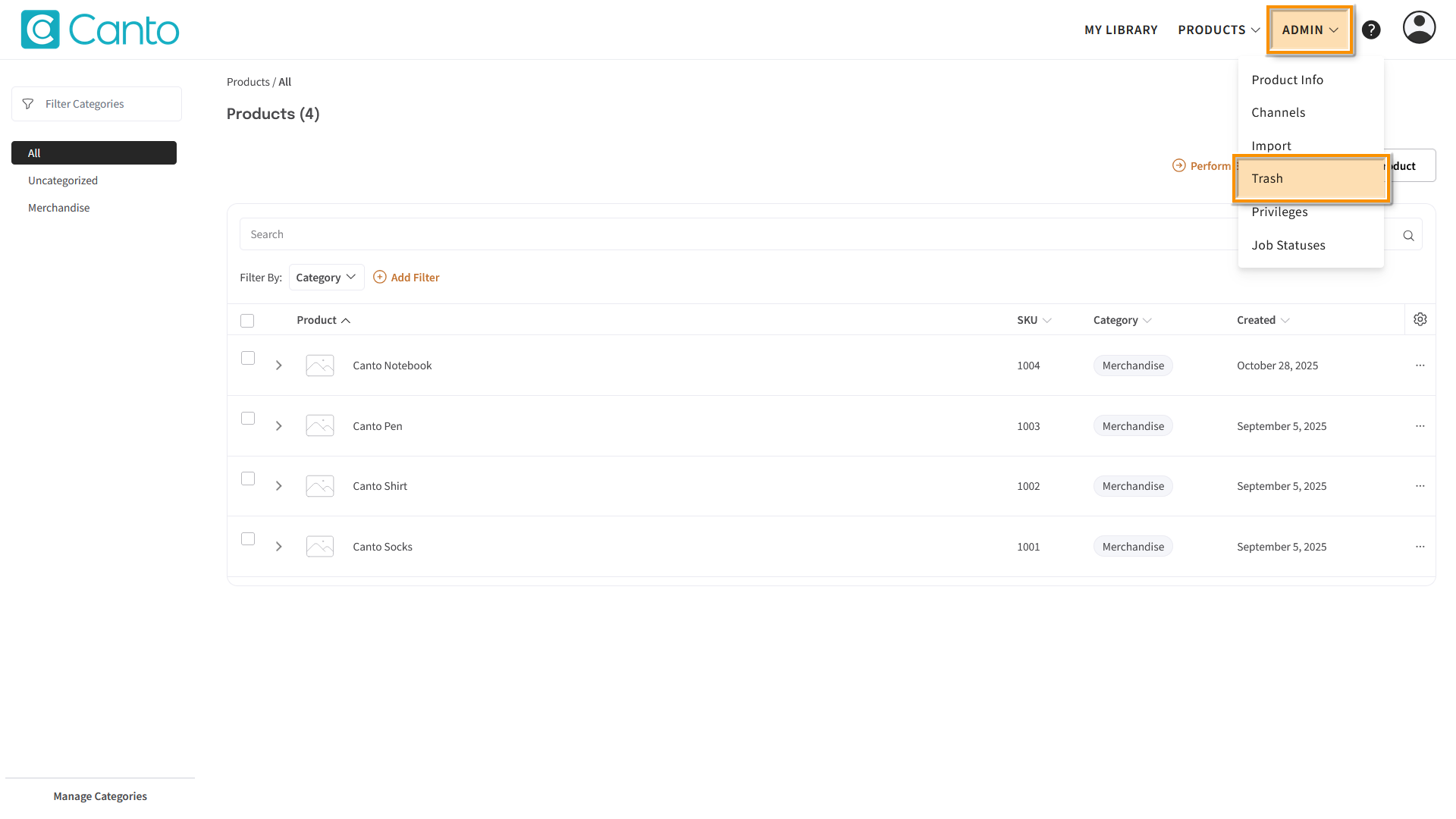Go to MY LIBRARY
The width and height of the screenshot is (1456, 819).
pyautogui.click(x=1121, y=30)
